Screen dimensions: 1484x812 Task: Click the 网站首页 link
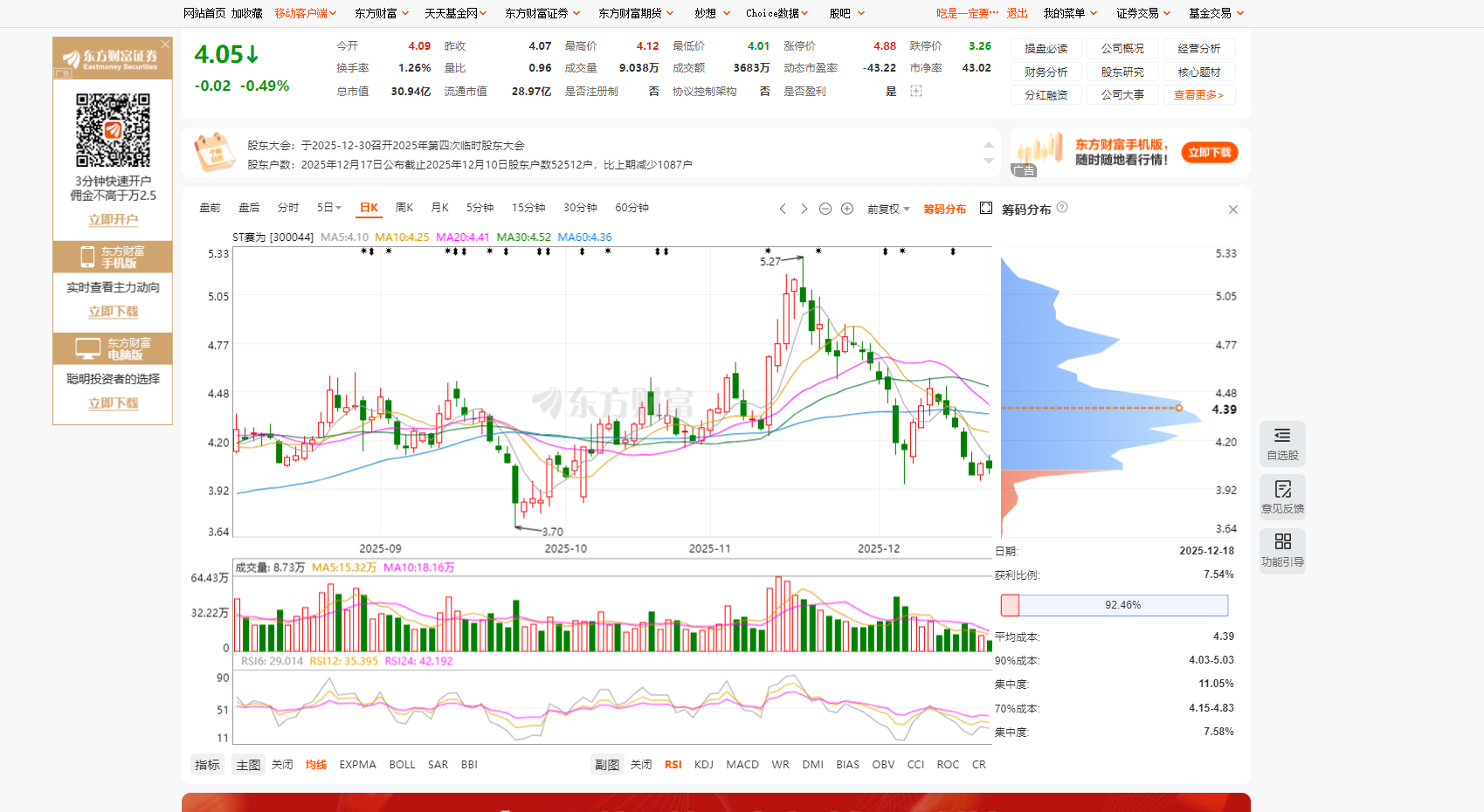(204, 13)
